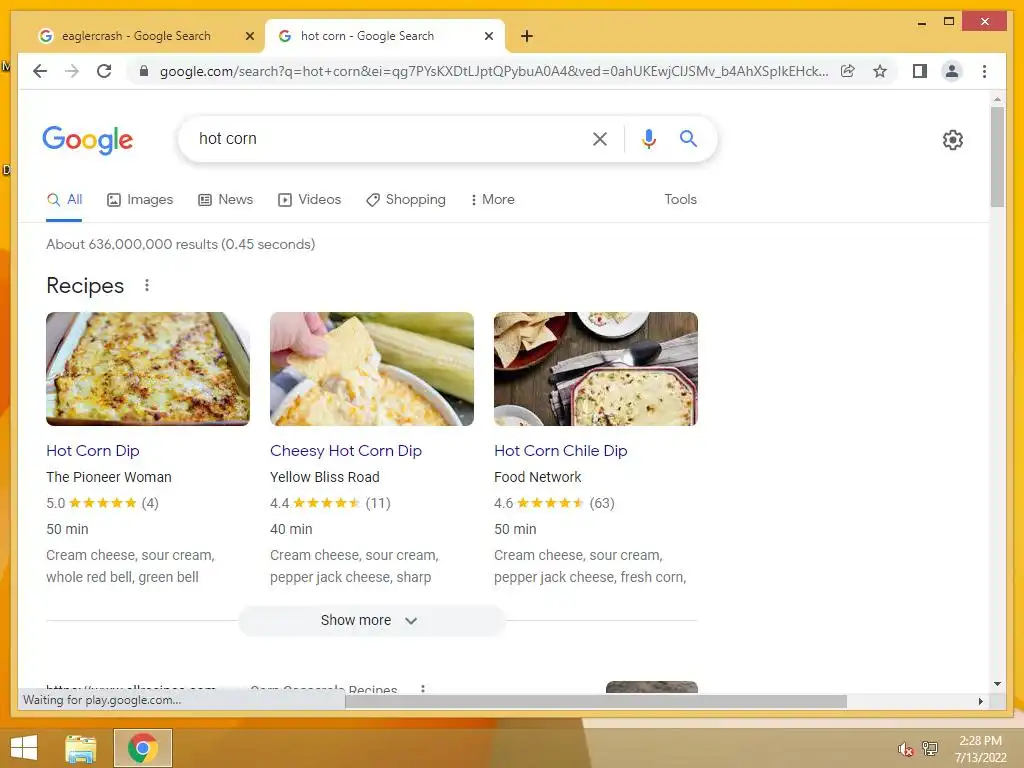The image size is (1024, 768).
Task: Click the horizontal scrollbar thumb
Action: coord(596,701)
